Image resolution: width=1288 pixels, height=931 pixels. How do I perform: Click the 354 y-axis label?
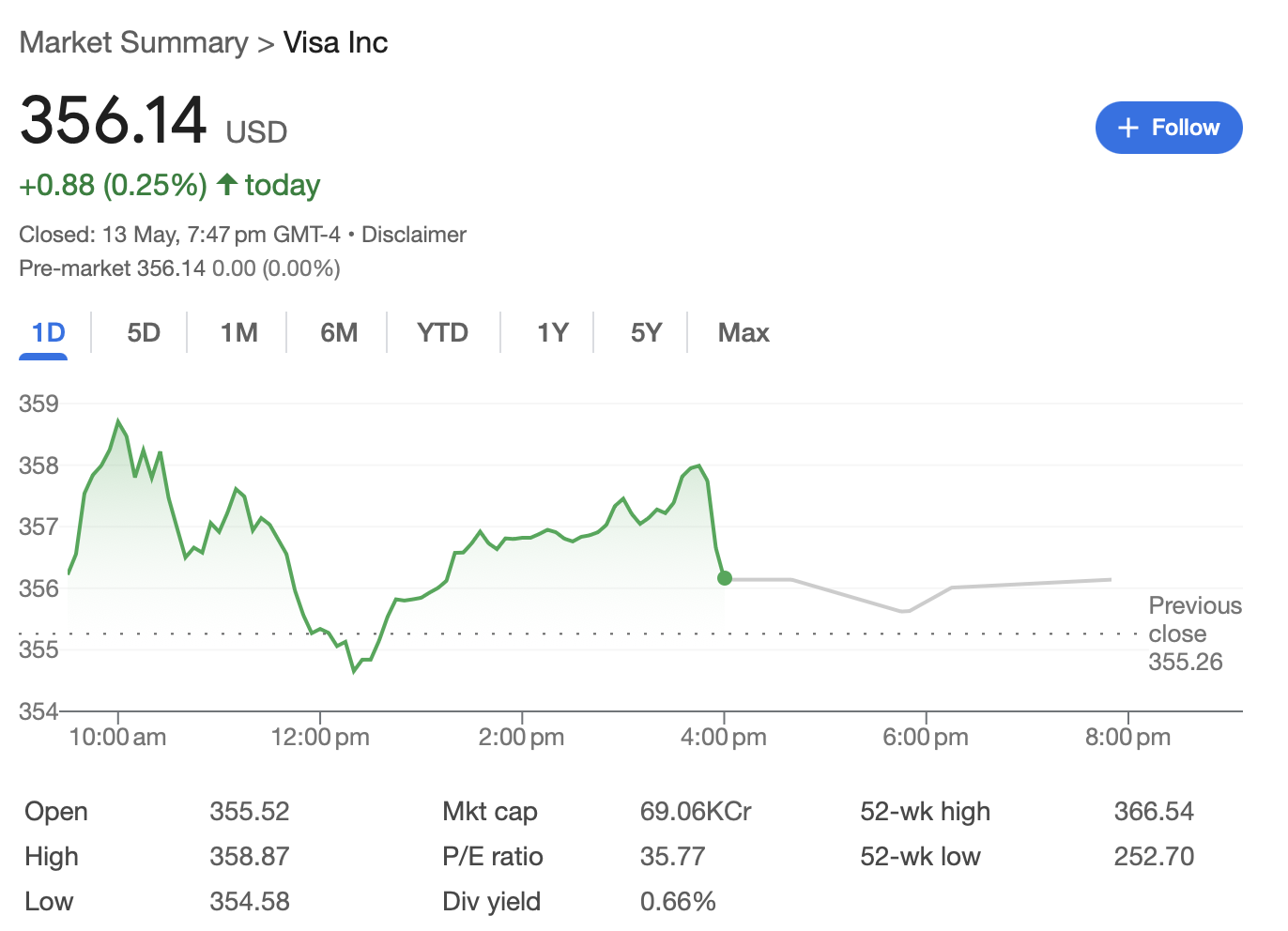(x=38, y=711)
